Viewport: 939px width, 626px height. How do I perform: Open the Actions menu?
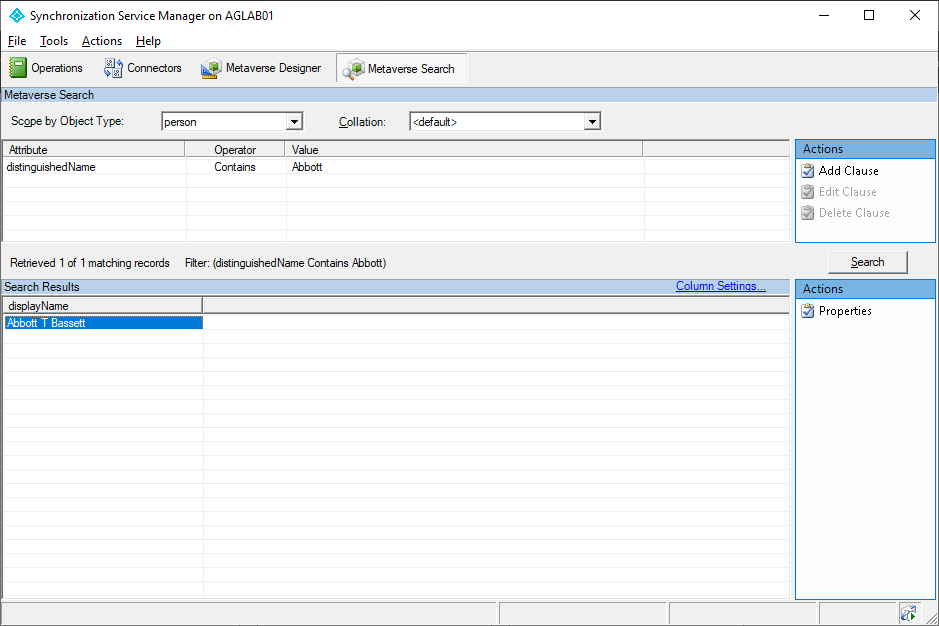point(102,41)
